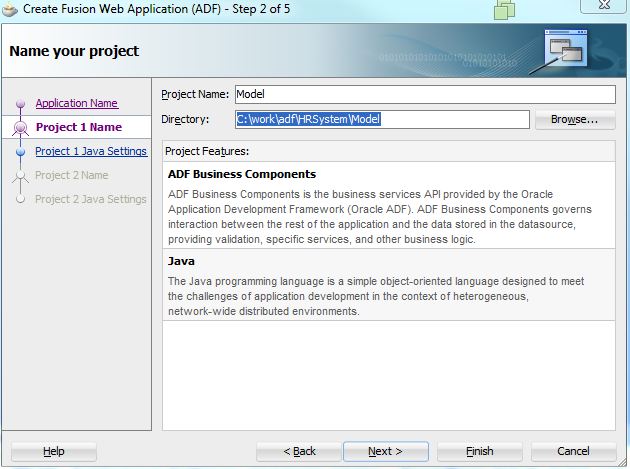Go to Project 1 Java Settings step
Viewport: 630px width, 469px height.
(91, 151)
